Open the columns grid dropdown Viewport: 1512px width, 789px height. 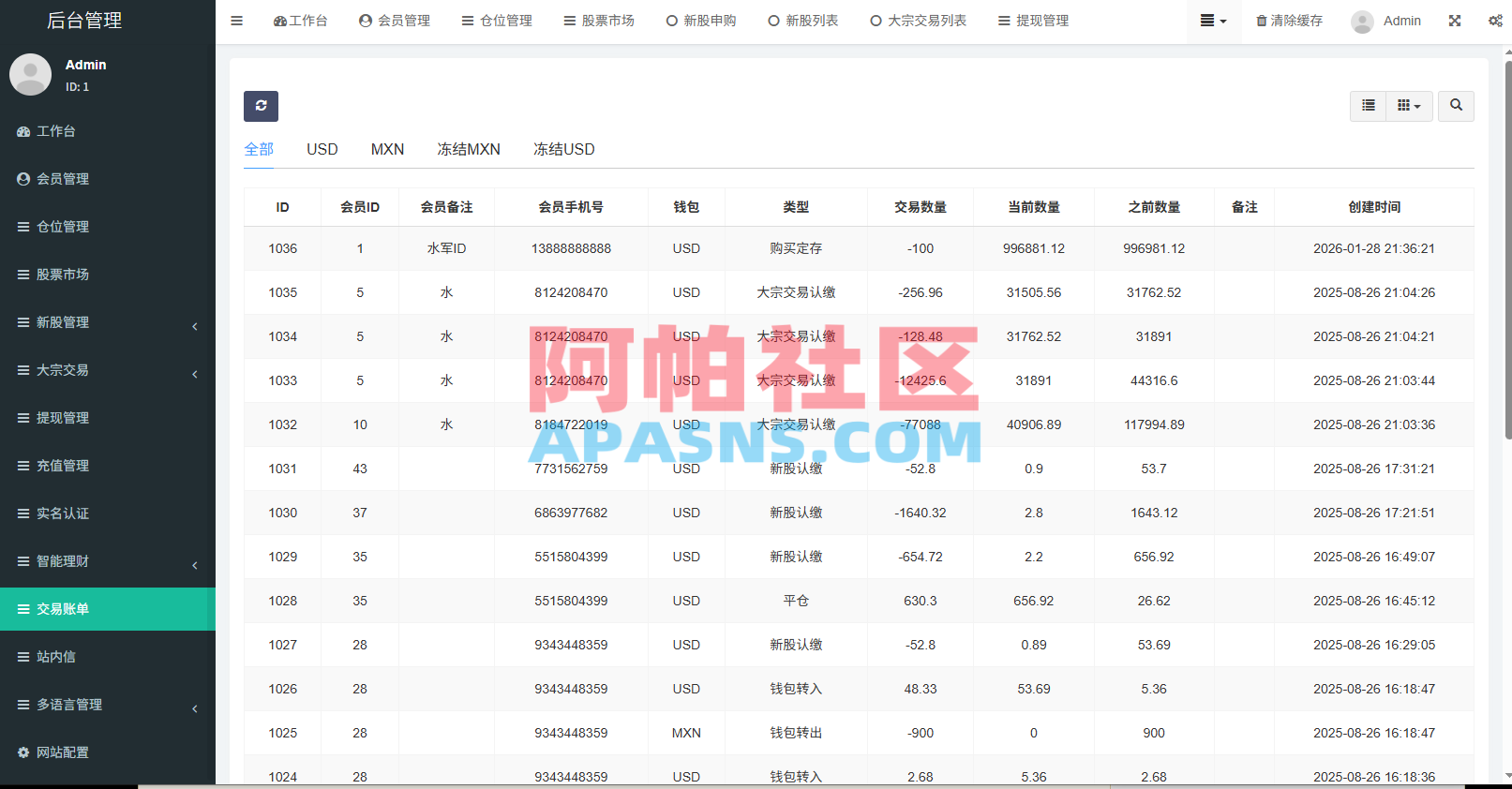pos(1409,106)
